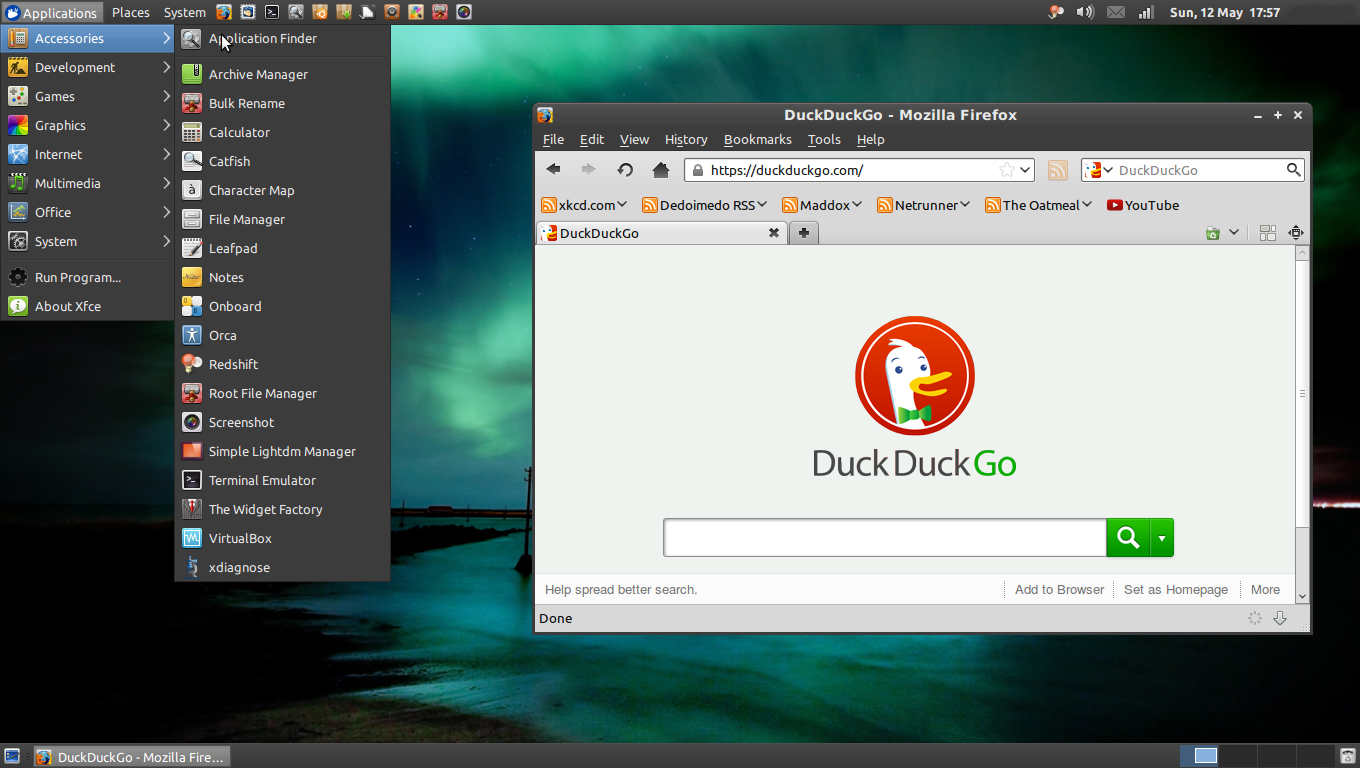Open the DuckDuckGo search options dropdown arrow
Image resolution: width=1360 pixels, height=768 pixels.
pyautogui.click(x=1162, y=538)
